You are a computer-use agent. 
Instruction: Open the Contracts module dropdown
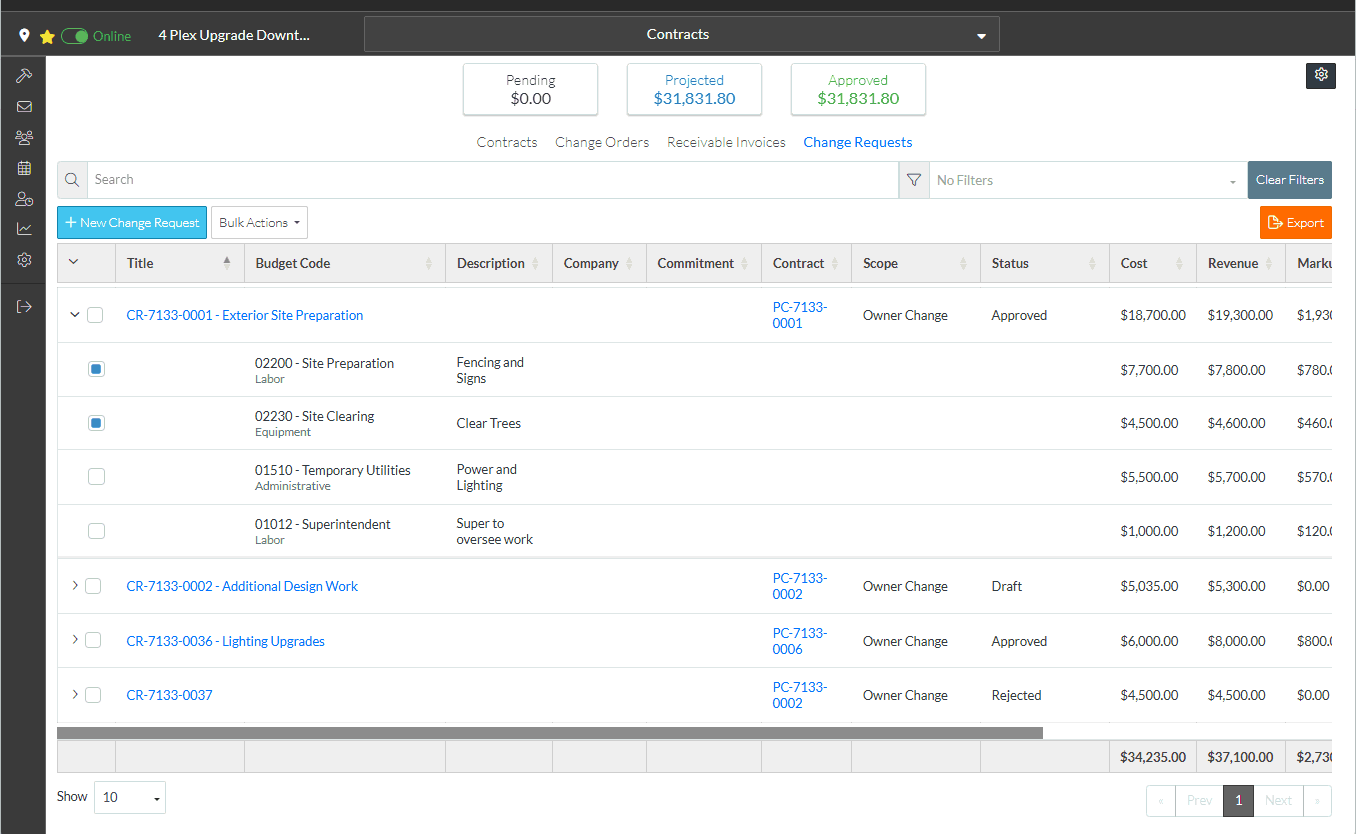(x=682, y=34)
